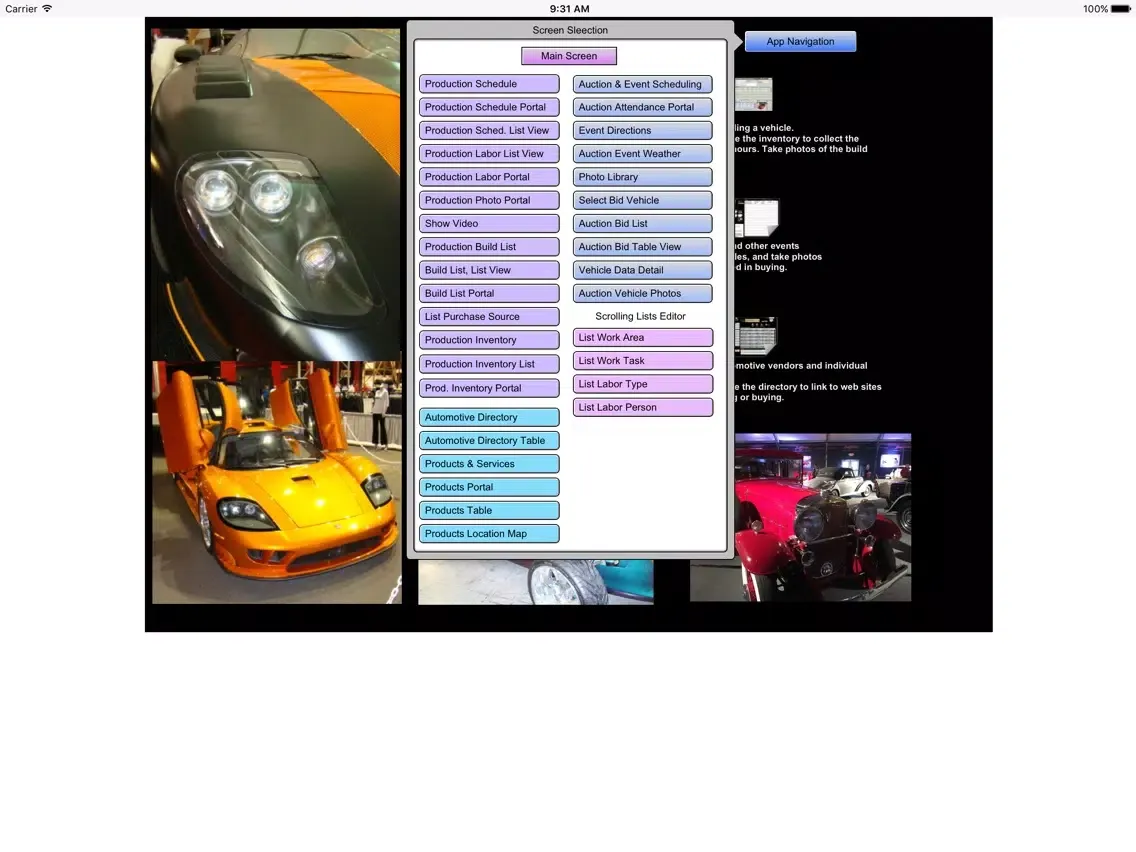Image resolution: width=1136 pixels, height=852 pixels.
Task: Edit List Work Area
Action: click(643, 338)
